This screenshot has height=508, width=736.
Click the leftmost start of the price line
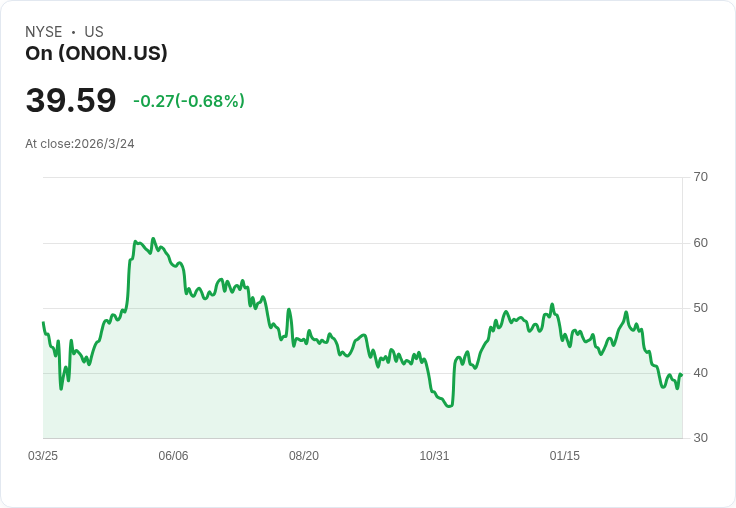click(43, 323)
